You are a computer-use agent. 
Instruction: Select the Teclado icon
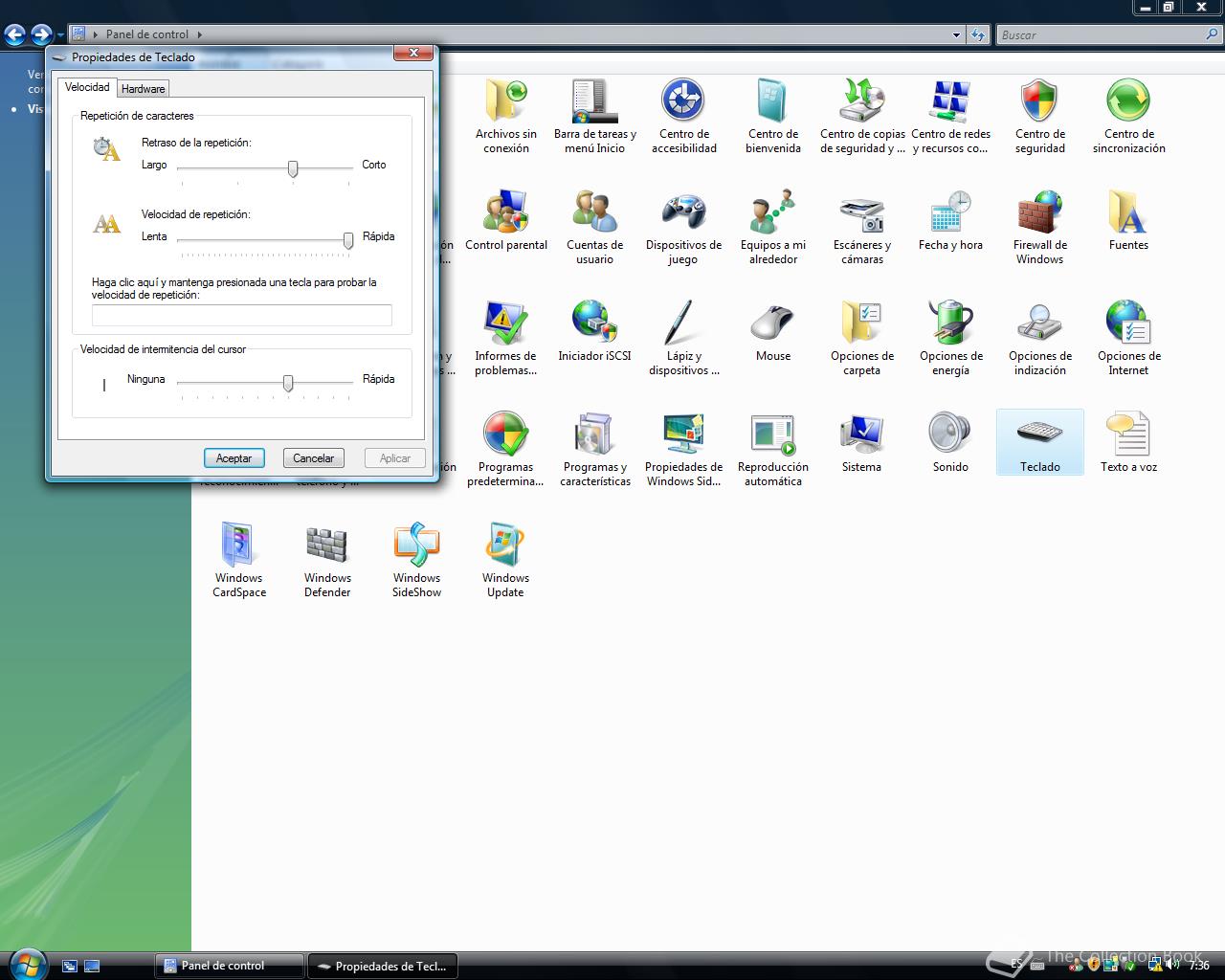point(1039,442)
